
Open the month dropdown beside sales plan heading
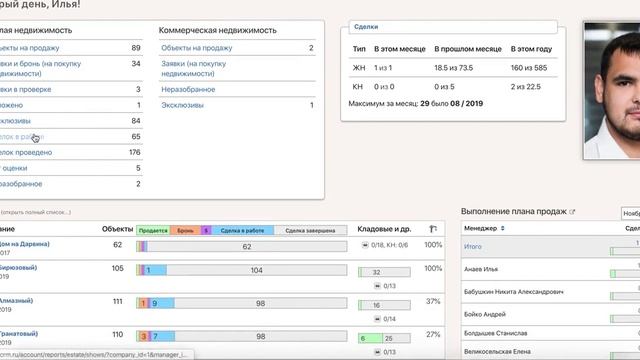[631, 213]
